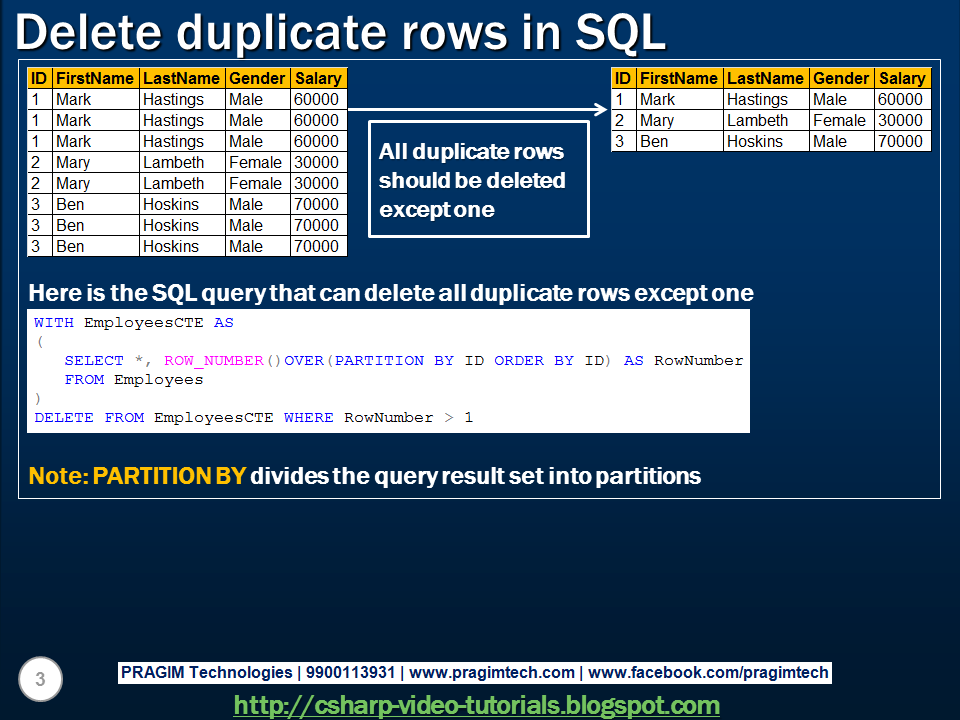The image size is (960, 720).
Task: Click the Ben Hoskins row in right table
Action: click(x=770, y=141)
